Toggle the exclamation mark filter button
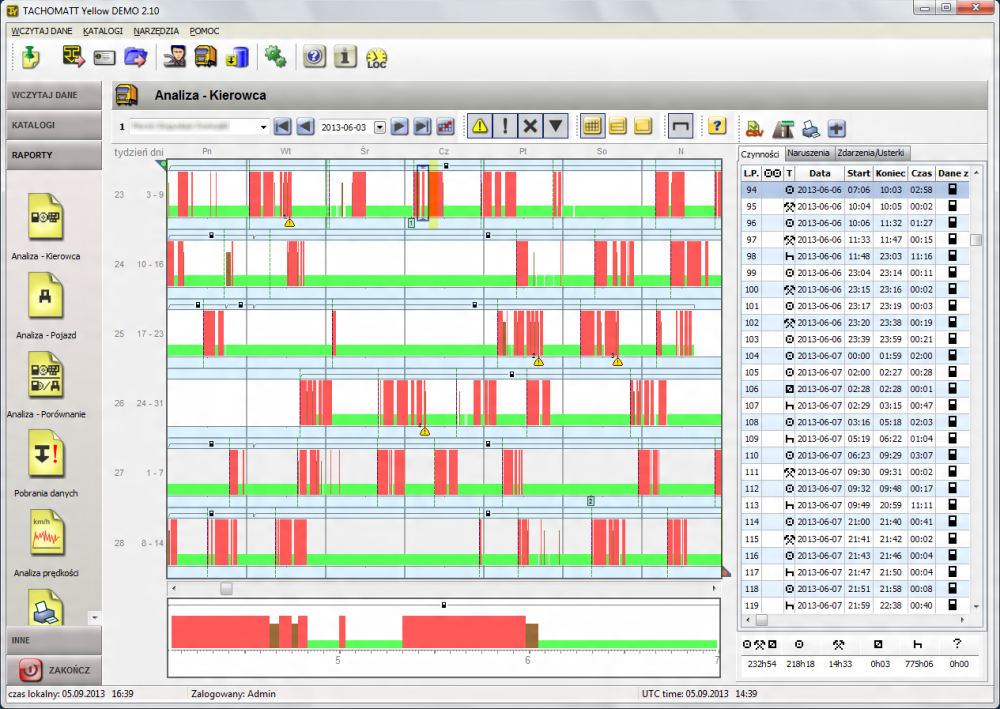 [506, 126]
